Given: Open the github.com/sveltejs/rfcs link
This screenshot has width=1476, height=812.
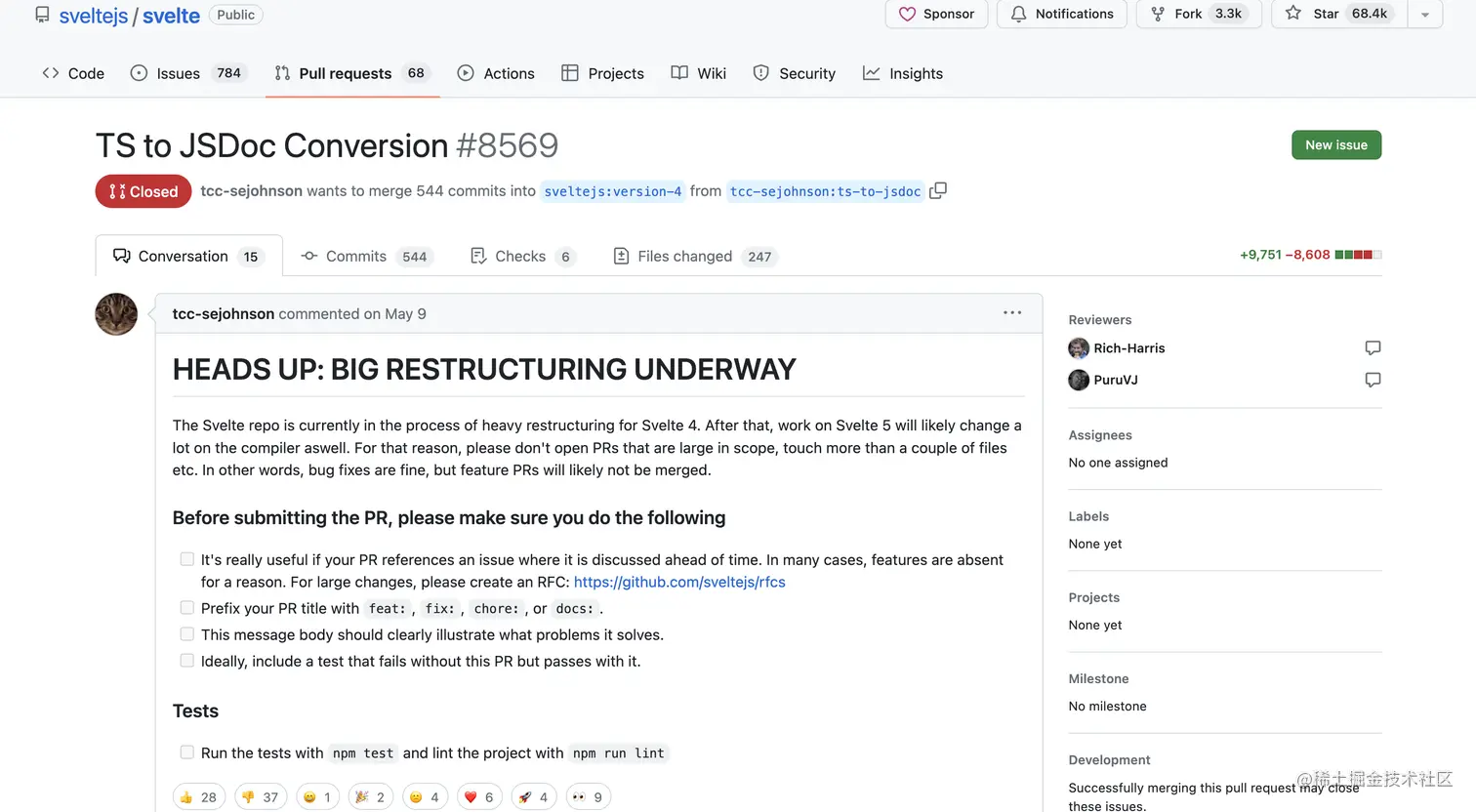Looking at the screenshot, I should click(679, 582).
